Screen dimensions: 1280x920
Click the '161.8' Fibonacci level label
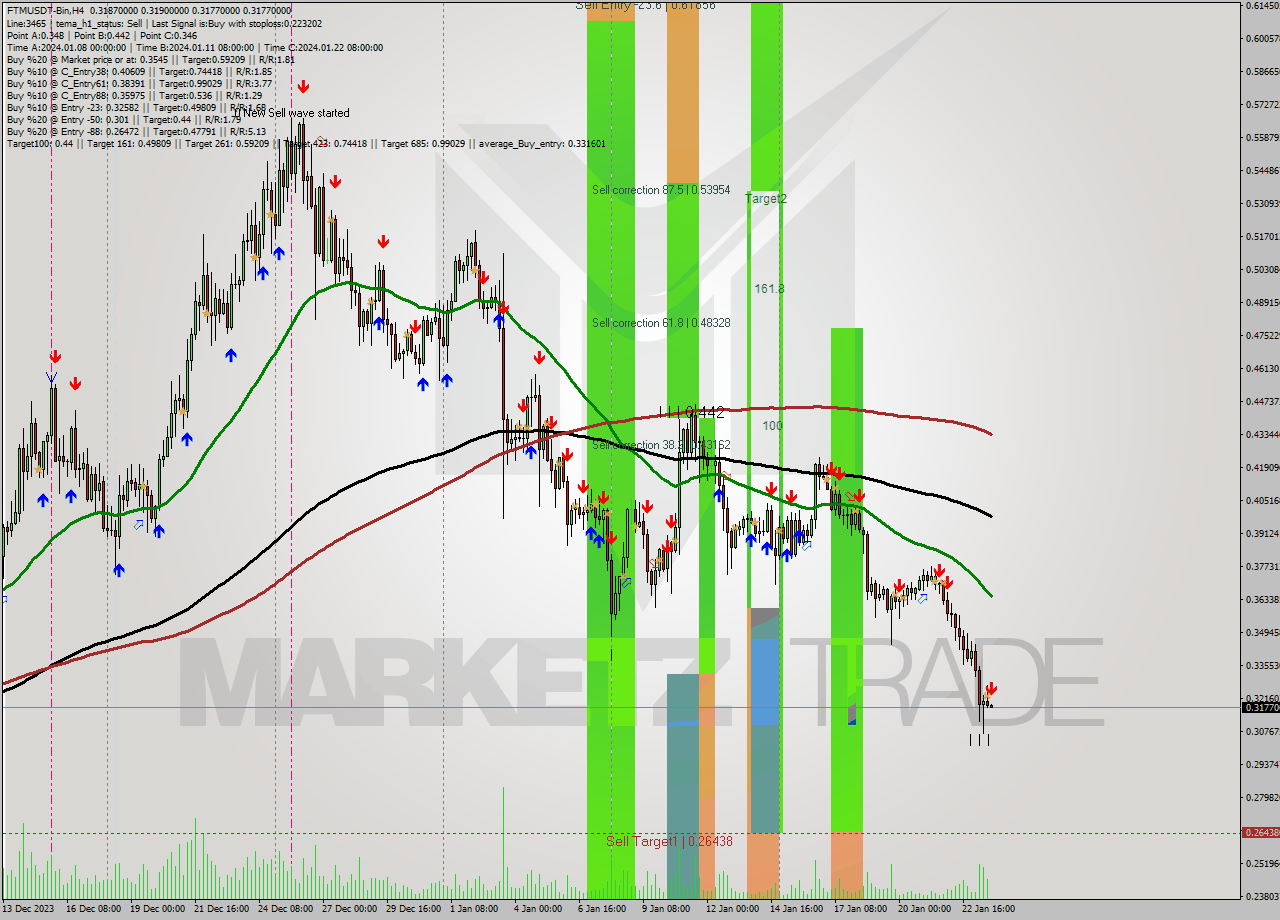769,289
